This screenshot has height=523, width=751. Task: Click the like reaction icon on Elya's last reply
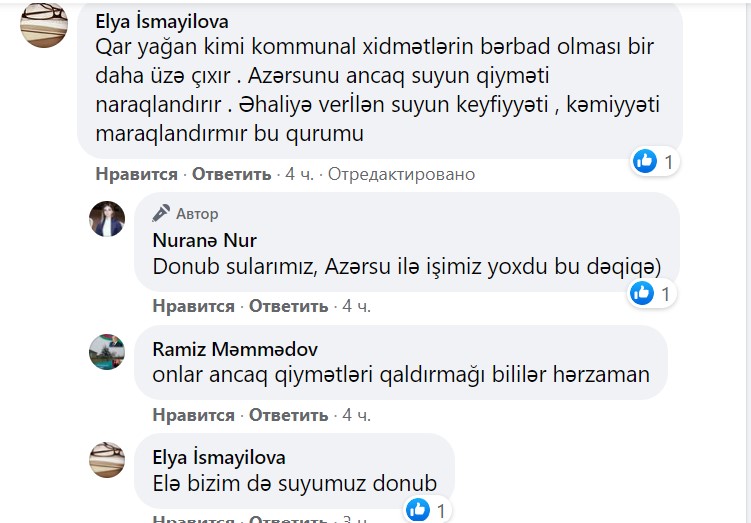[x=418, y=510]
